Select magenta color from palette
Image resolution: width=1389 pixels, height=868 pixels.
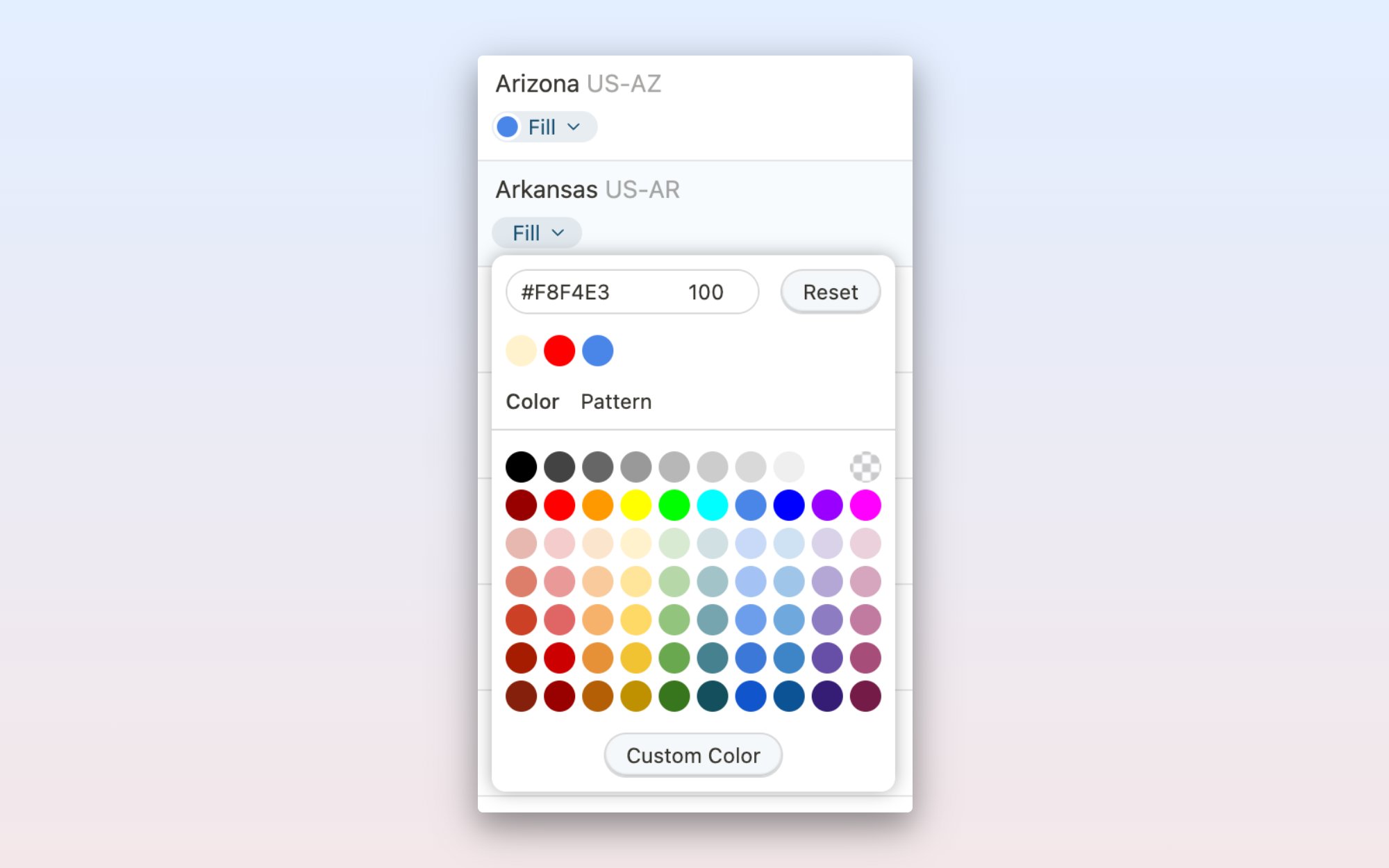pyautogui.click(x=866, y=505)
